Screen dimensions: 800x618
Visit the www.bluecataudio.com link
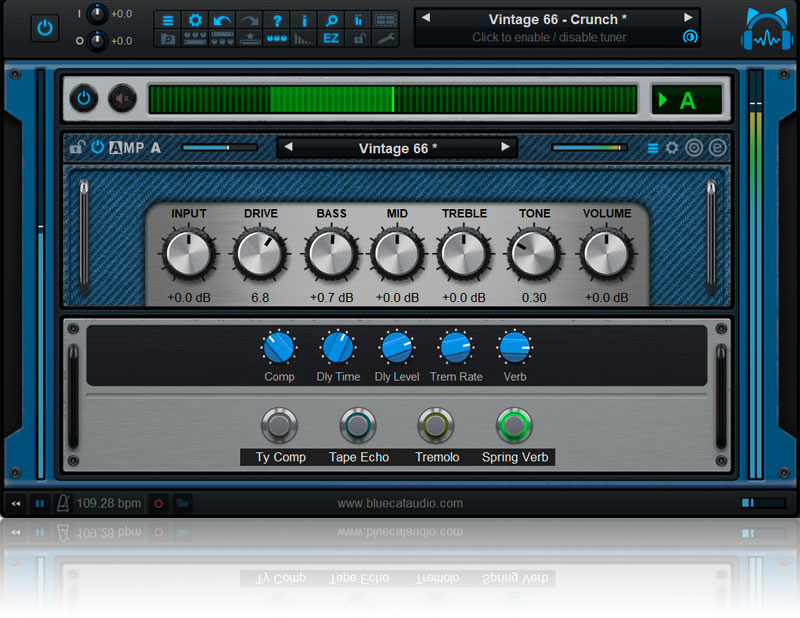tap(400, 504)
